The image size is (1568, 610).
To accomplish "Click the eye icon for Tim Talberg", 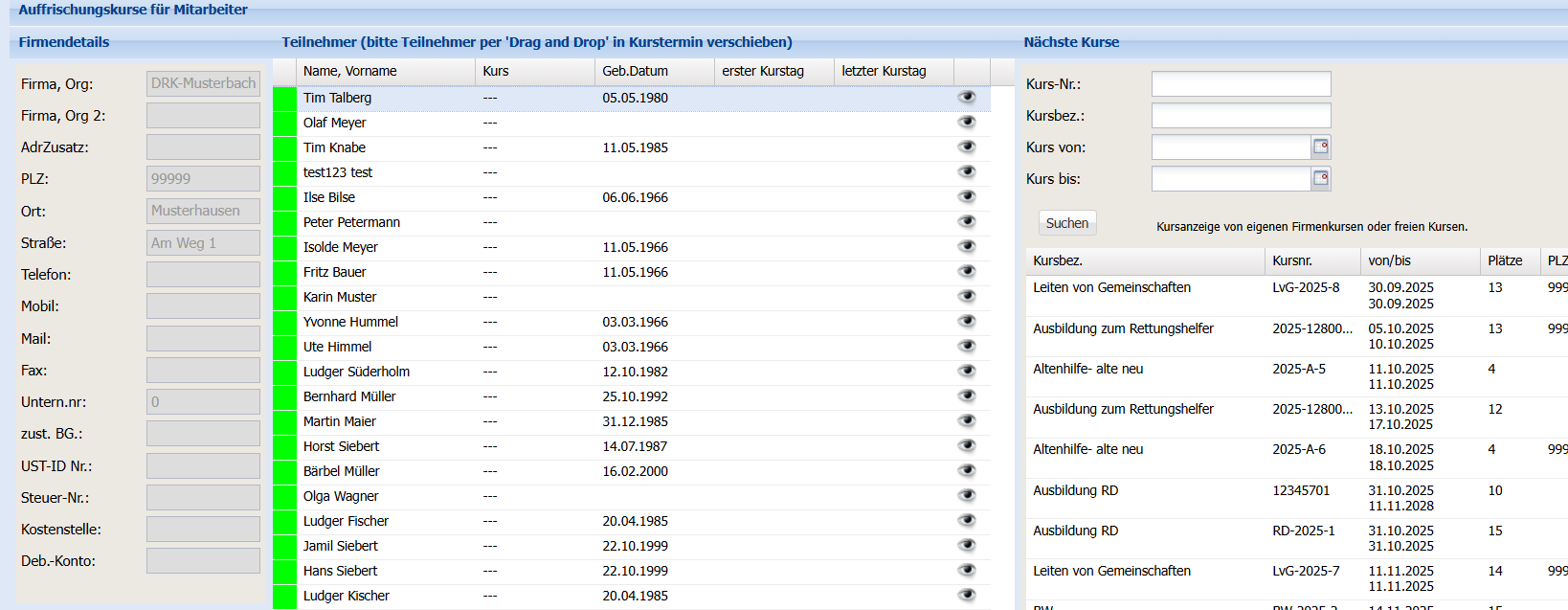I will [x=967, y=97].
